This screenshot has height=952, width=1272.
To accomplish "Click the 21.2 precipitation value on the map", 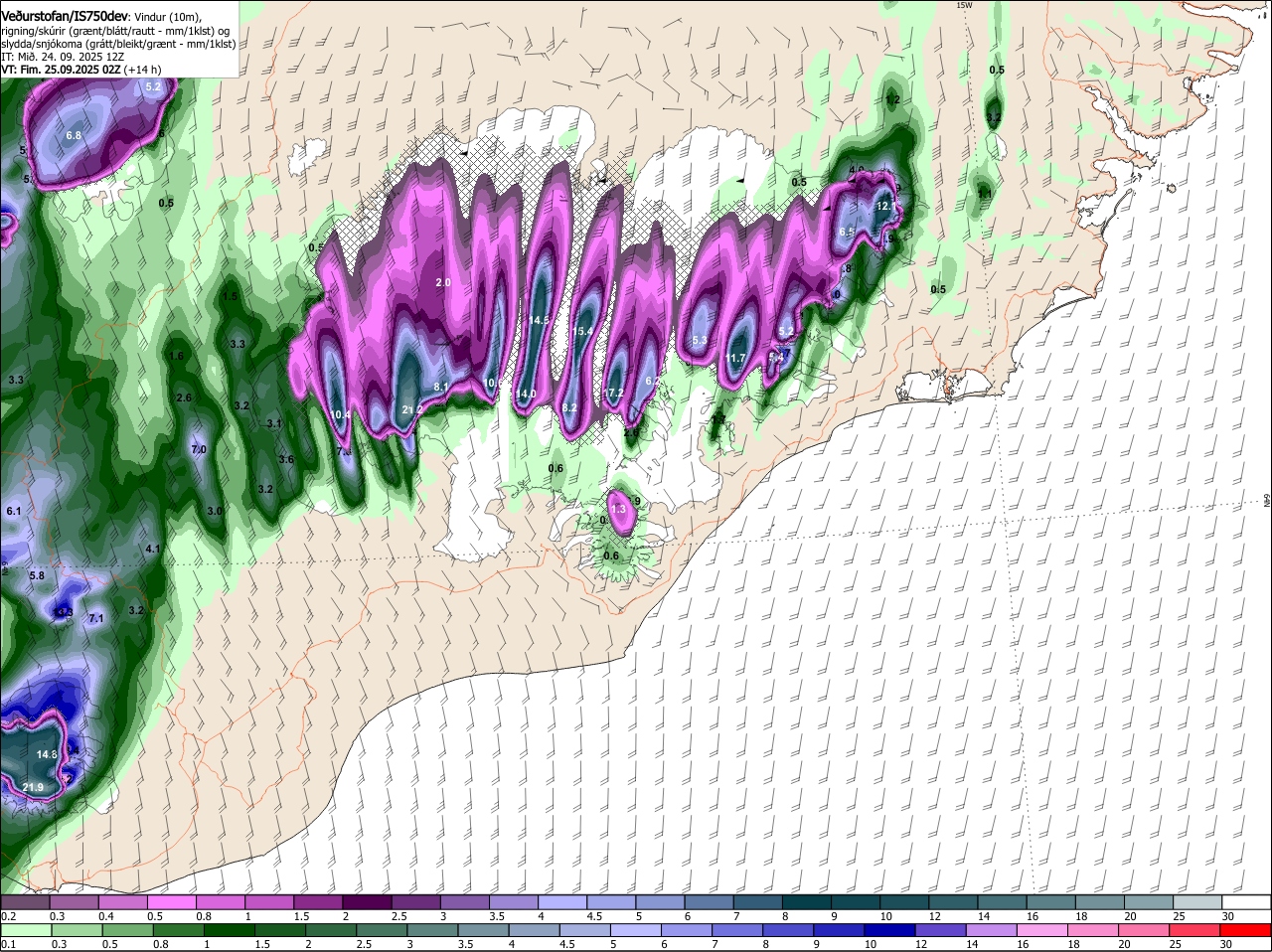I will click(412, 409).
